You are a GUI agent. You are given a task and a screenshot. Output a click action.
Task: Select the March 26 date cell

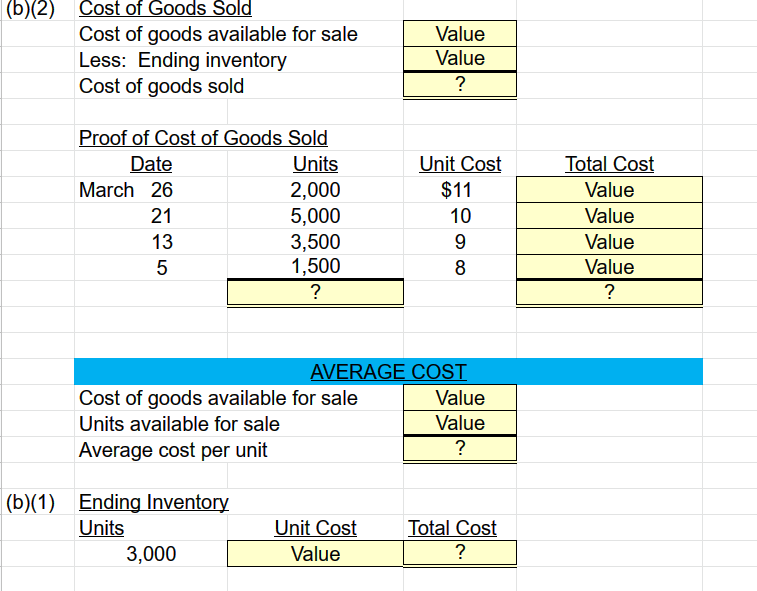click(x=151, y=190)
